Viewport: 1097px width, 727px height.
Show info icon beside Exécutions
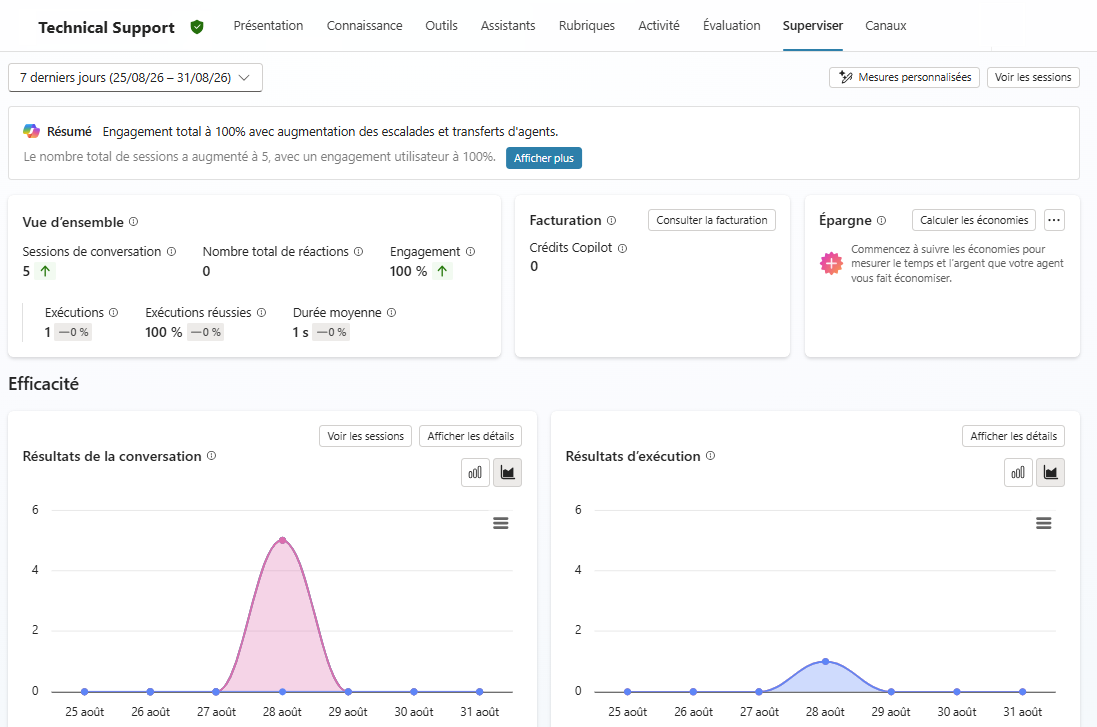[113, 313]
